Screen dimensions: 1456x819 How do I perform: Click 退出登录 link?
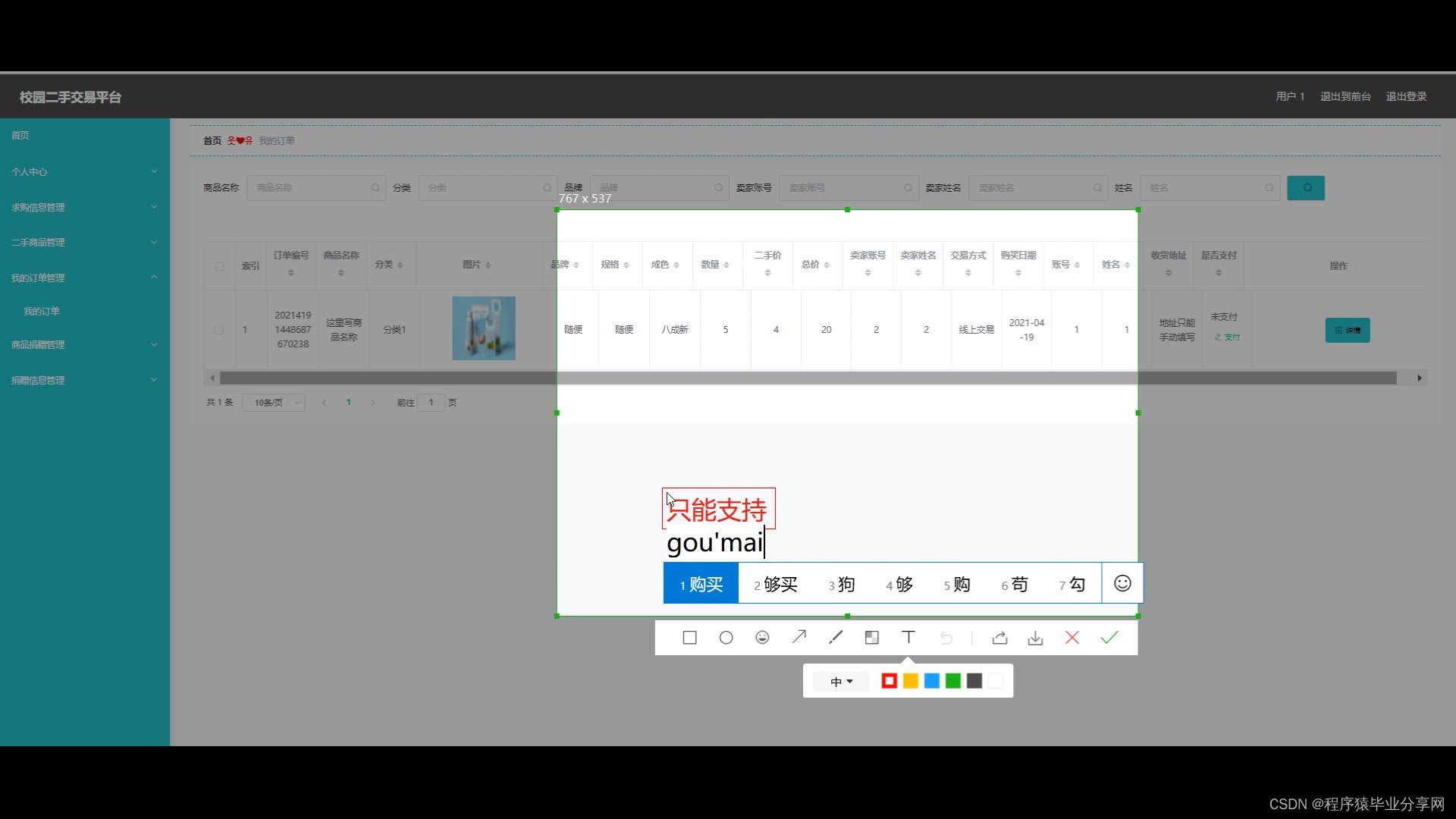pos(1406,96)
